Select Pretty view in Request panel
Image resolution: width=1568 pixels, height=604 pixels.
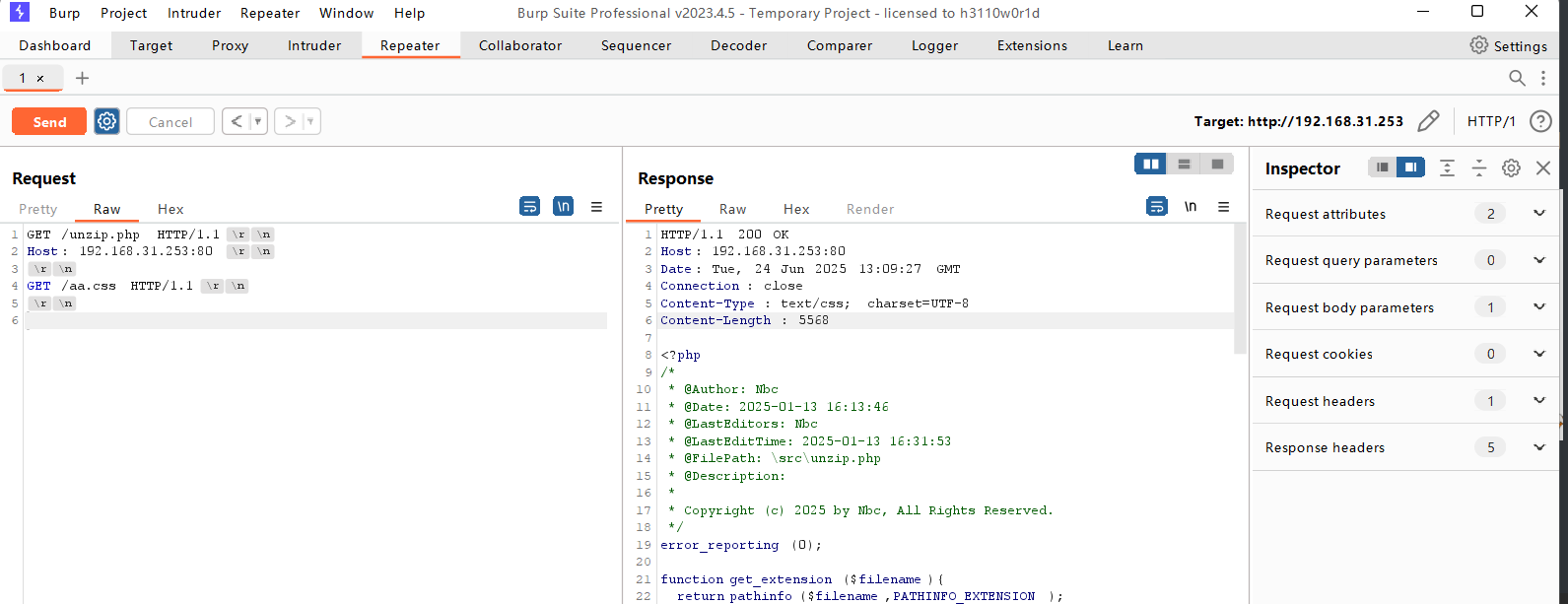click(x=38, y=209)
